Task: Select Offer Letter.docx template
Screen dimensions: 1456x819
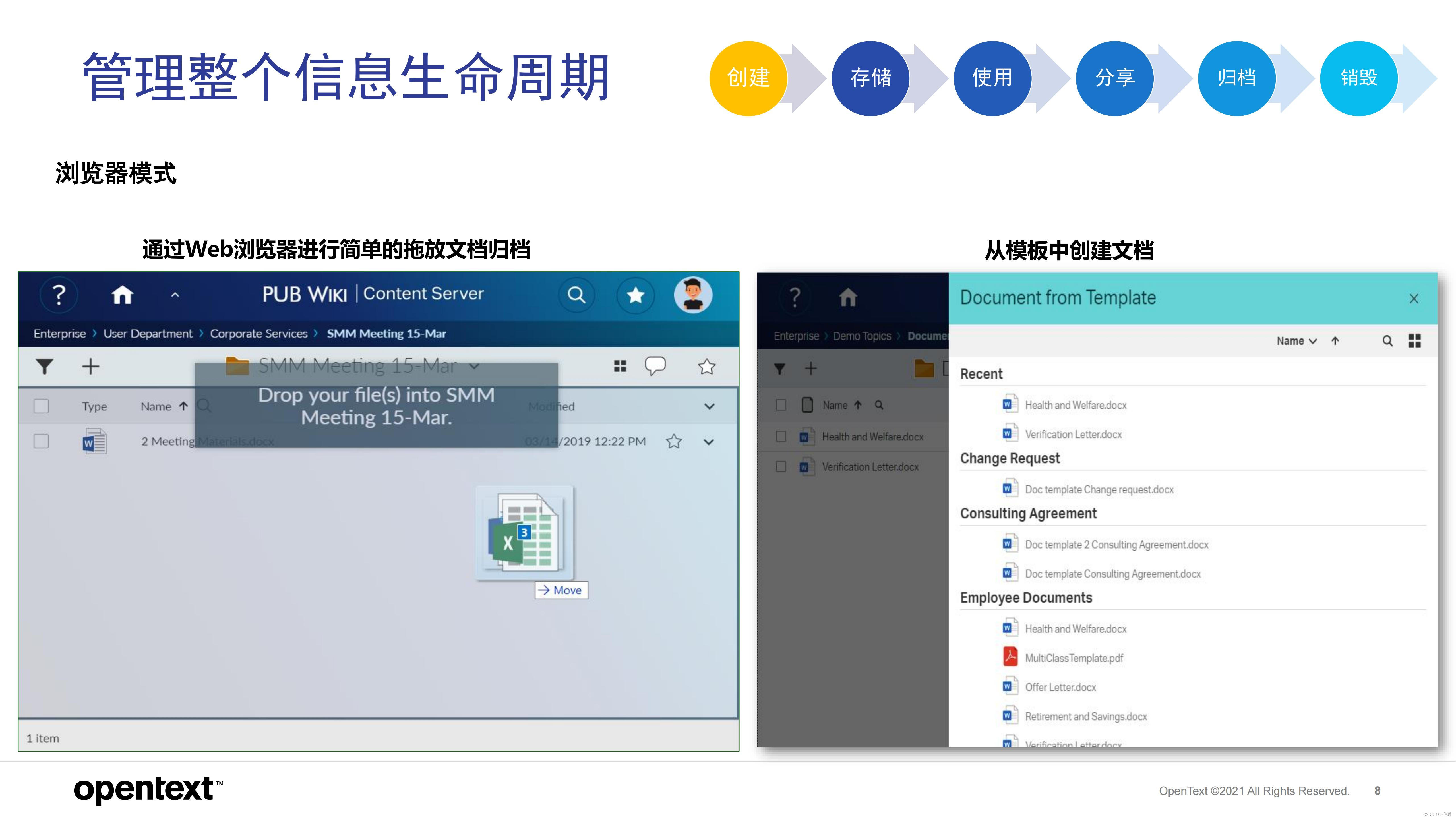Action: point(1060,687)
